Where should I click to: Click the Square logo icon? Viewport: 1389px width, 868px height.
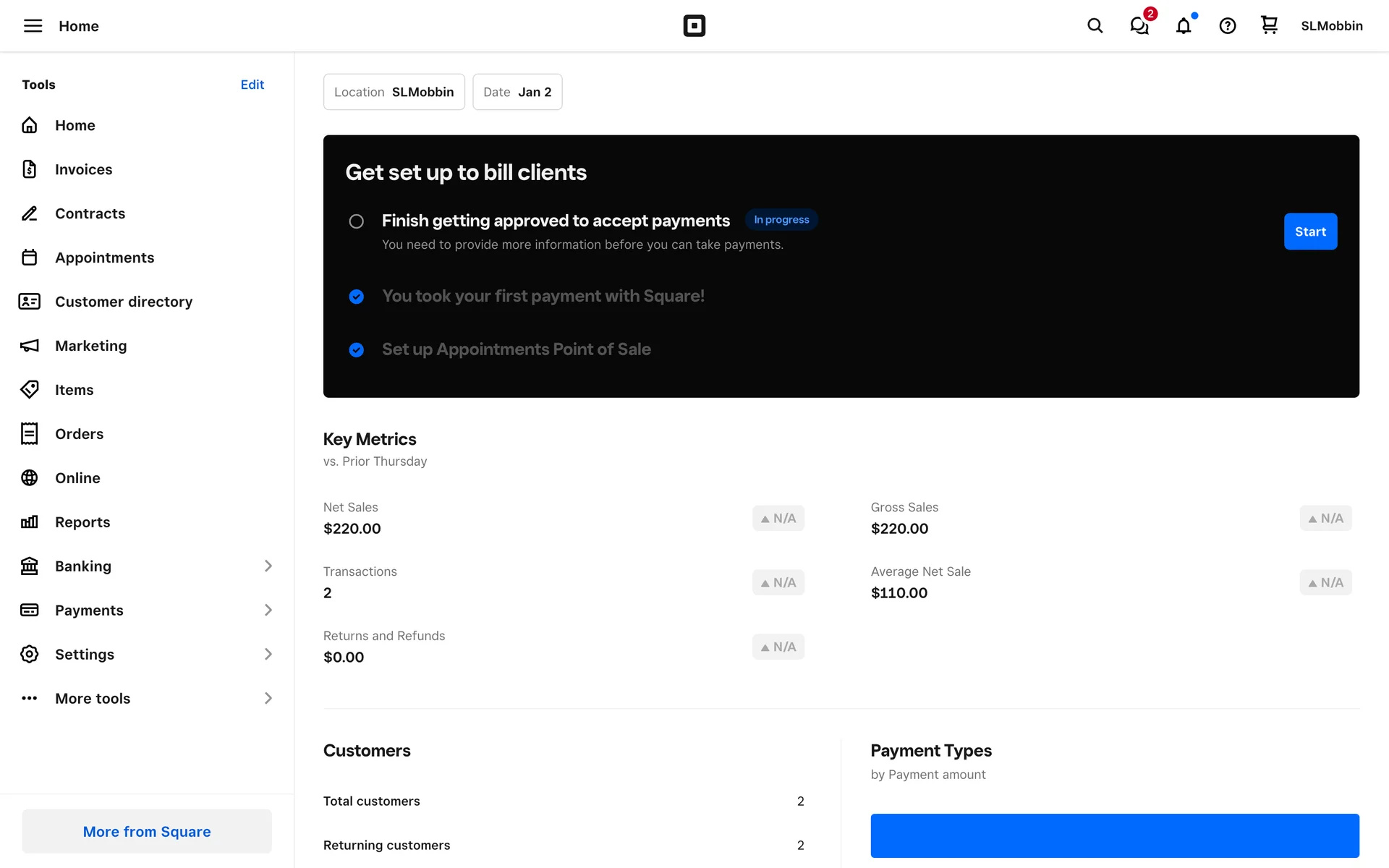pos(694,26)
